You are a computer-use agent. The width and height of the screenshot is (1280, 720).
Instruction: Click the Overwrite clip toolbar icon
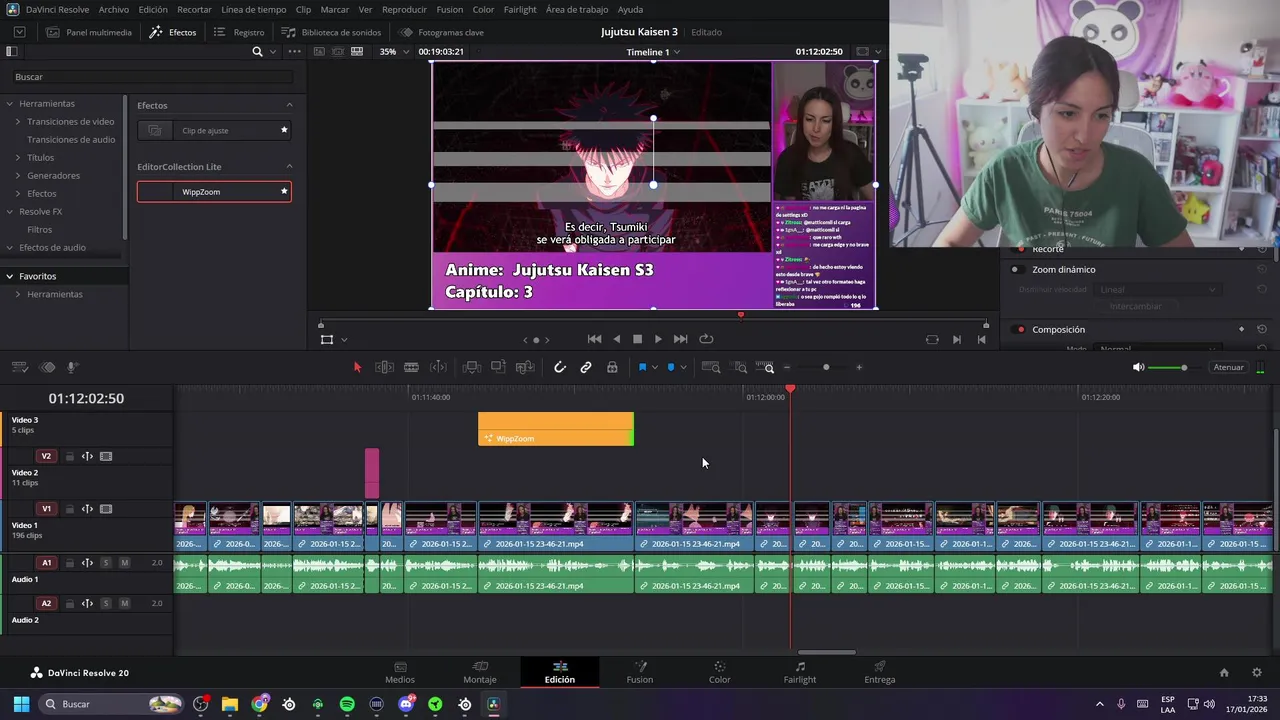498,367
